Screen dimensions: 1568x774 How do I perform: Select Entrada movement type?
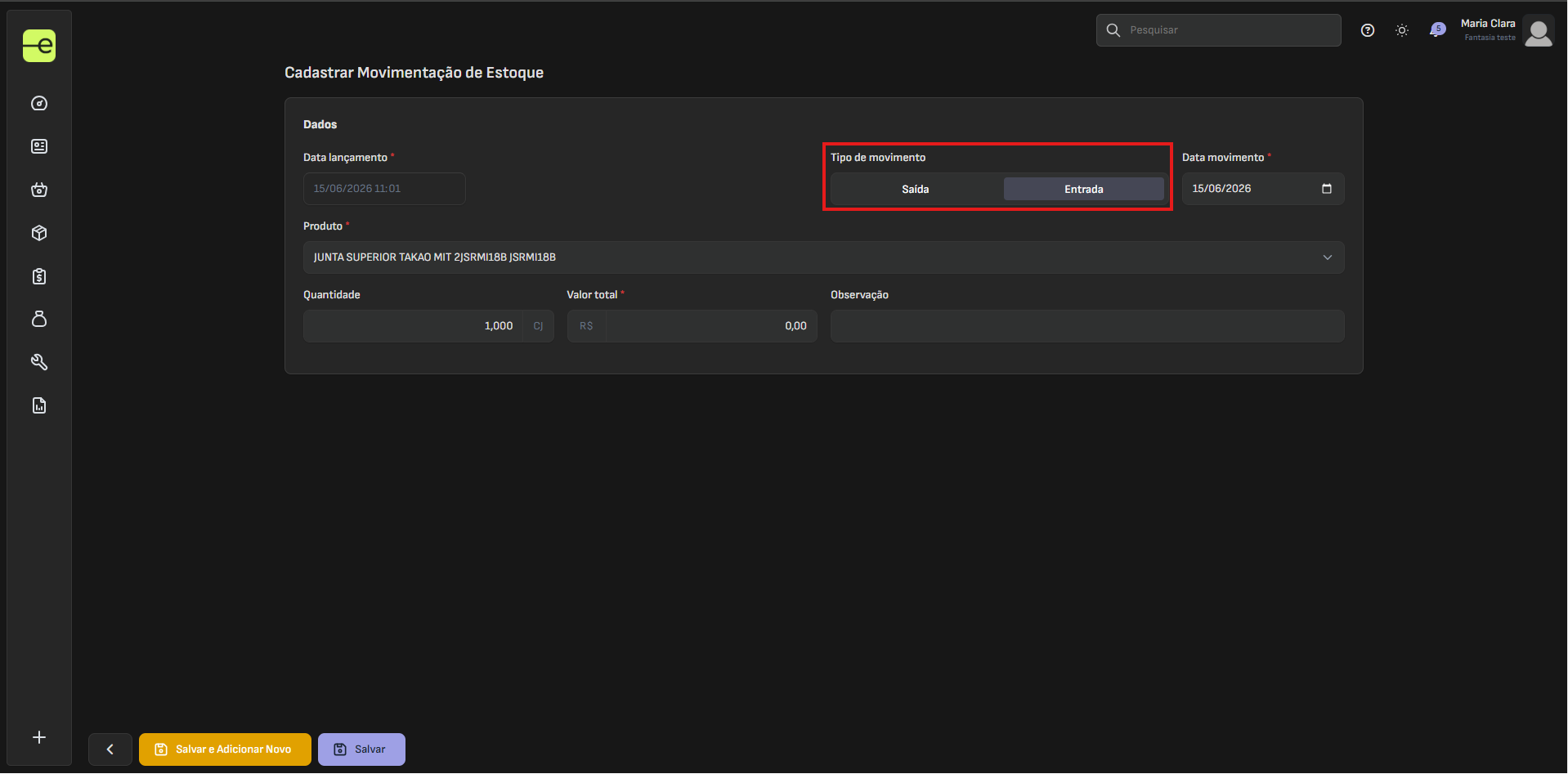coord(1084,189)
